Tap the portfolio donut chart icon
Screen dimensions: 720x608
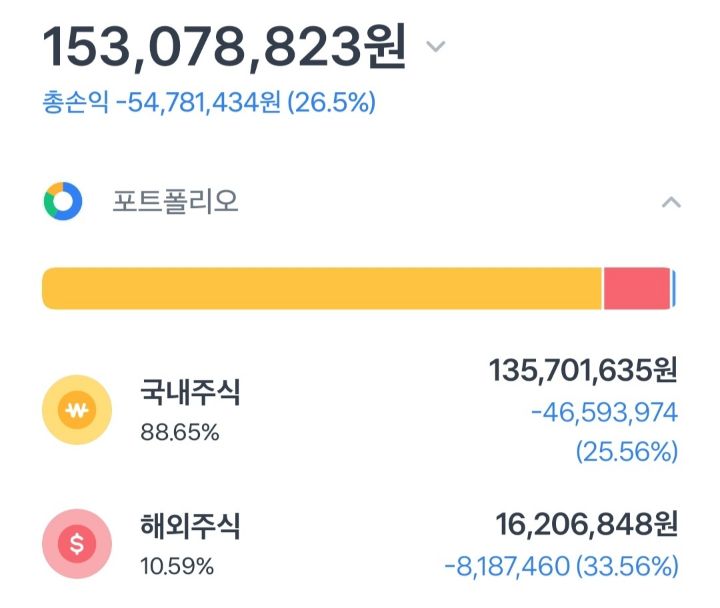63,201
